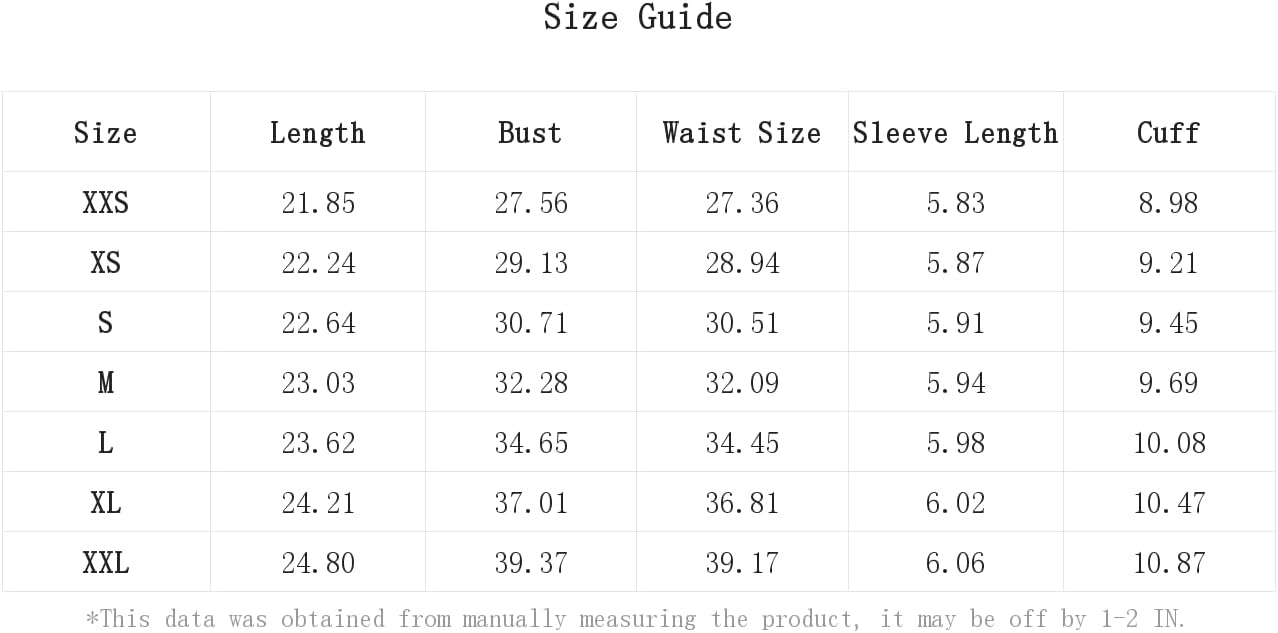Select the XXL cuff value 10.87
This screenshot has height=633, width=1278.
point(1169,563)
